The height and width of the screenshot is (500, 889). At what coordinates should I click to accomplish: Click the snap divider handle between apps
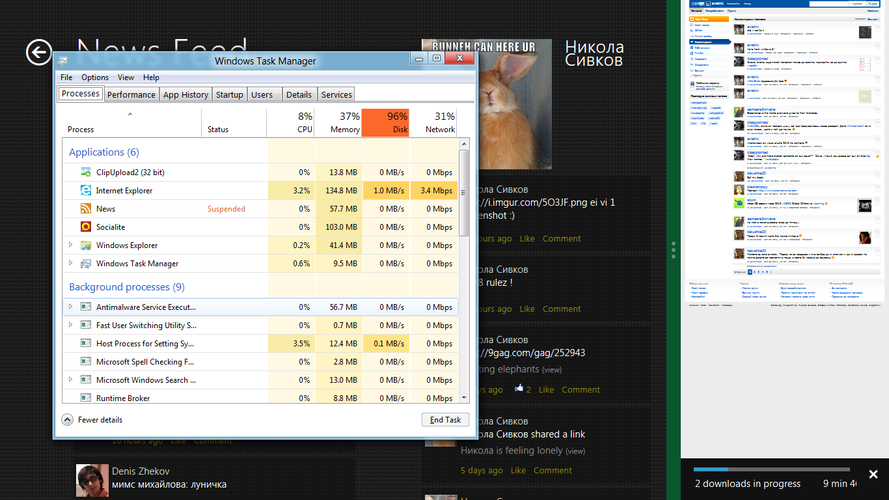click(x=674, y=250)
